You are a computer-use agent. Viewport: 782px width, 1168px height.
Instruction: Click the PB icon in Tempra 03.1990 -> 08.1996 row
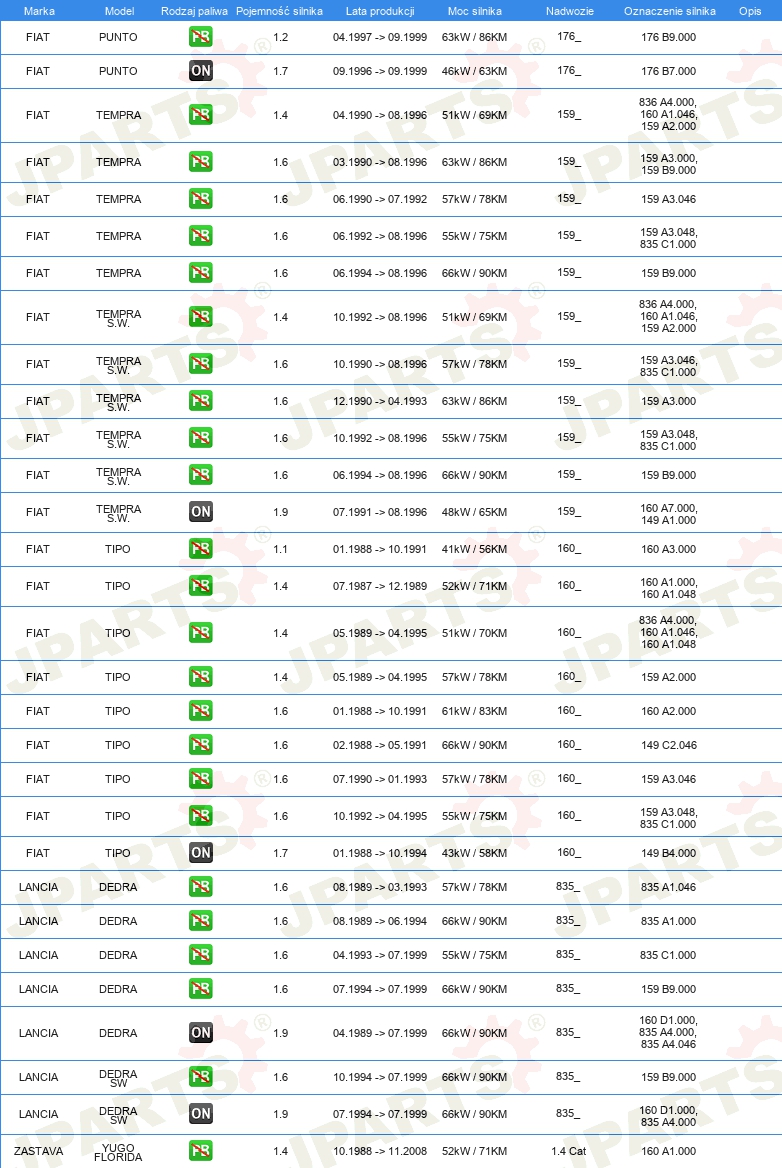200,162
